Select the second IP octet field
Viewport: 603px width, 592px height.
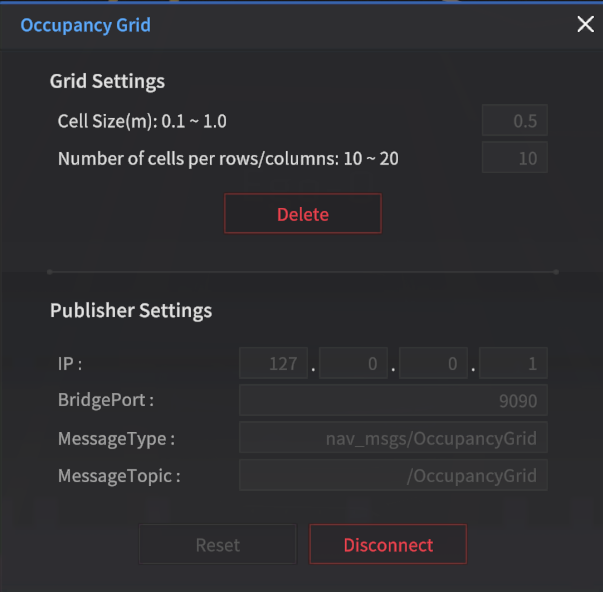click(353, 364)
